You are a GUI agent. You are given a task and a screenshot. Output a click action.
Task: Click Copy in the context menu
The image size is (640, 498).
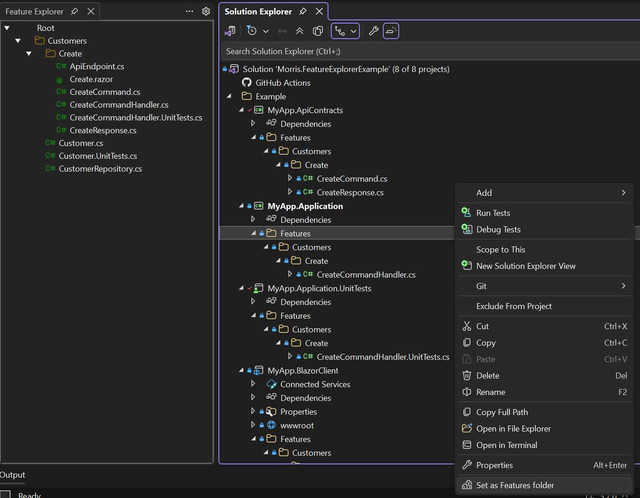pyautogui.click(x=544, y=343)
